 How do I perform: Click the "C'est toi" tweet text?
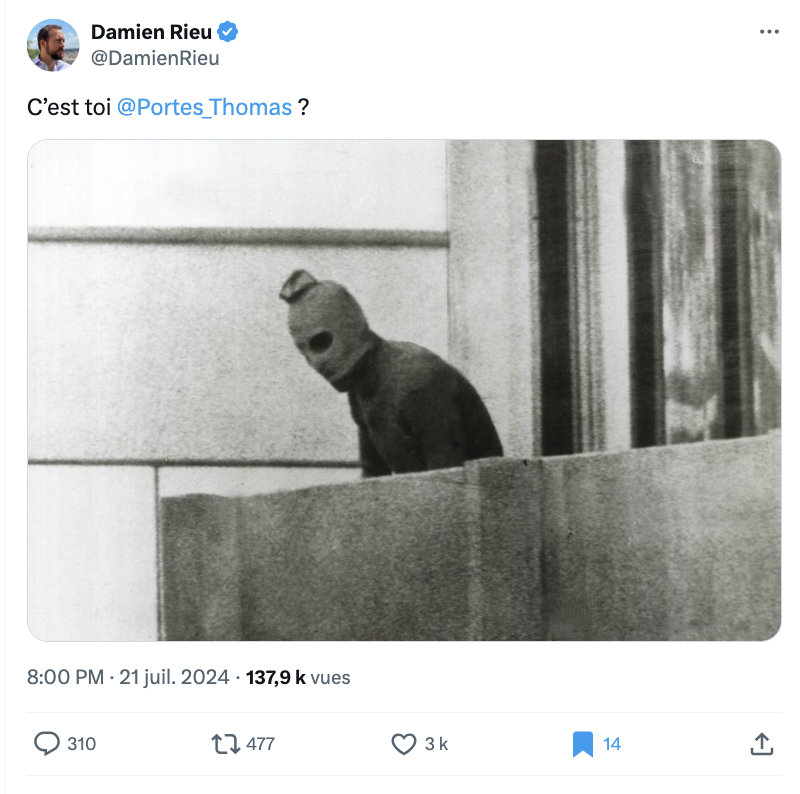point(68,107)
